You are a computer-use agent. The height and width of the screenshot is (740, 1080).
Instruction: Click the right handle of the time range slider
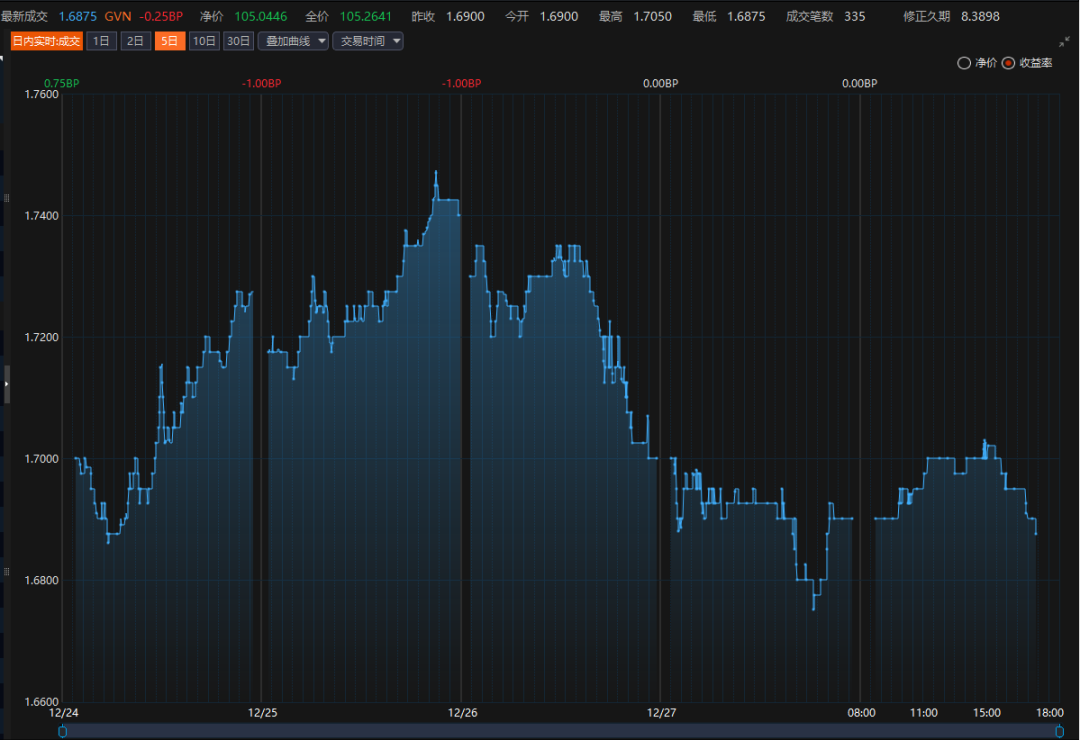1059,731
